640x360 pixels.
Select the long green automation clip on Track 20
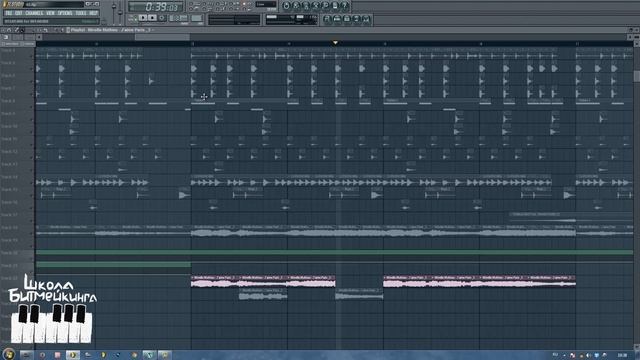point(335,253)
